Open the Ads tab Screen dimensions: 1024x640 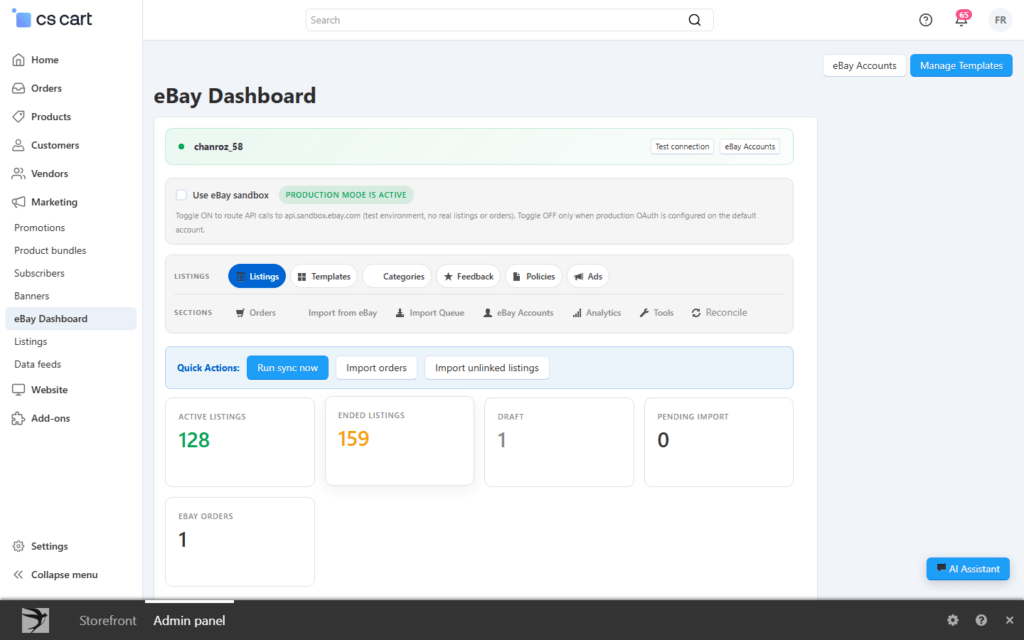pos(588,276)
